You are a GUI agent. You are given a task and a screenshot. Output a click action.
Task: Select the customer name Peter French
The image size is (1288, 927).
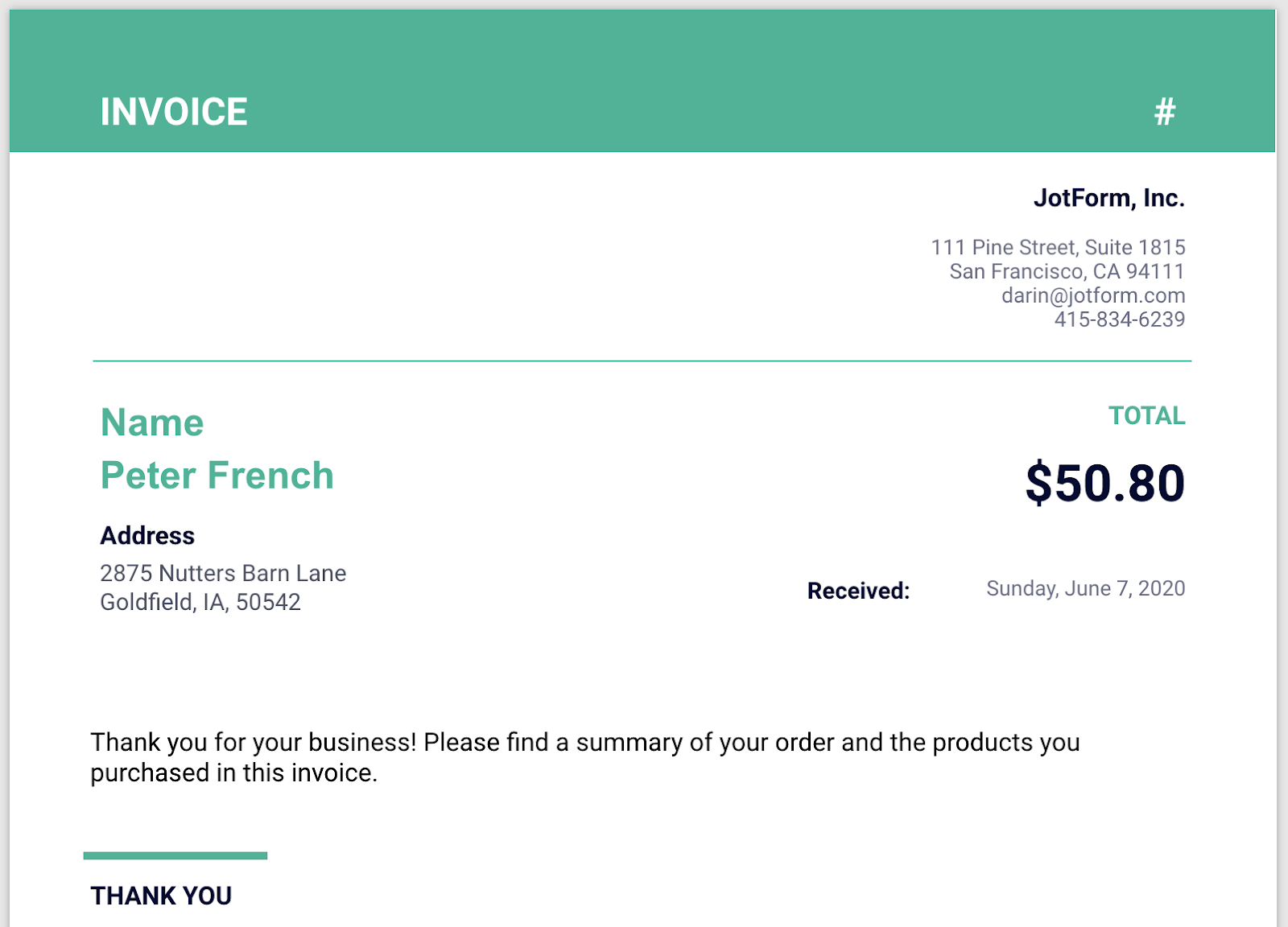(217, 476)
